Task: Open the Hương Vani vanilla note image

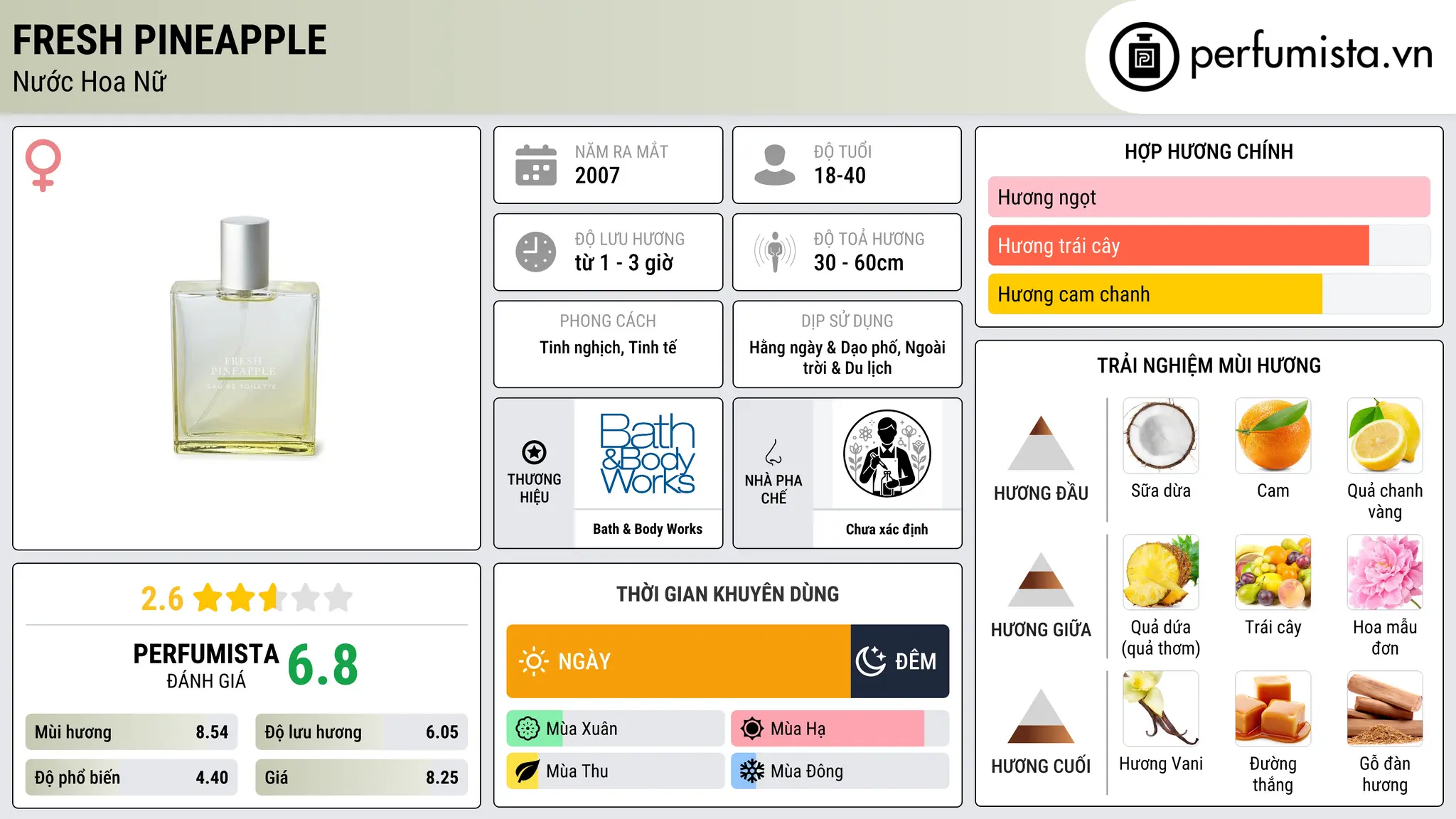Action: (x=1161, y=709)
